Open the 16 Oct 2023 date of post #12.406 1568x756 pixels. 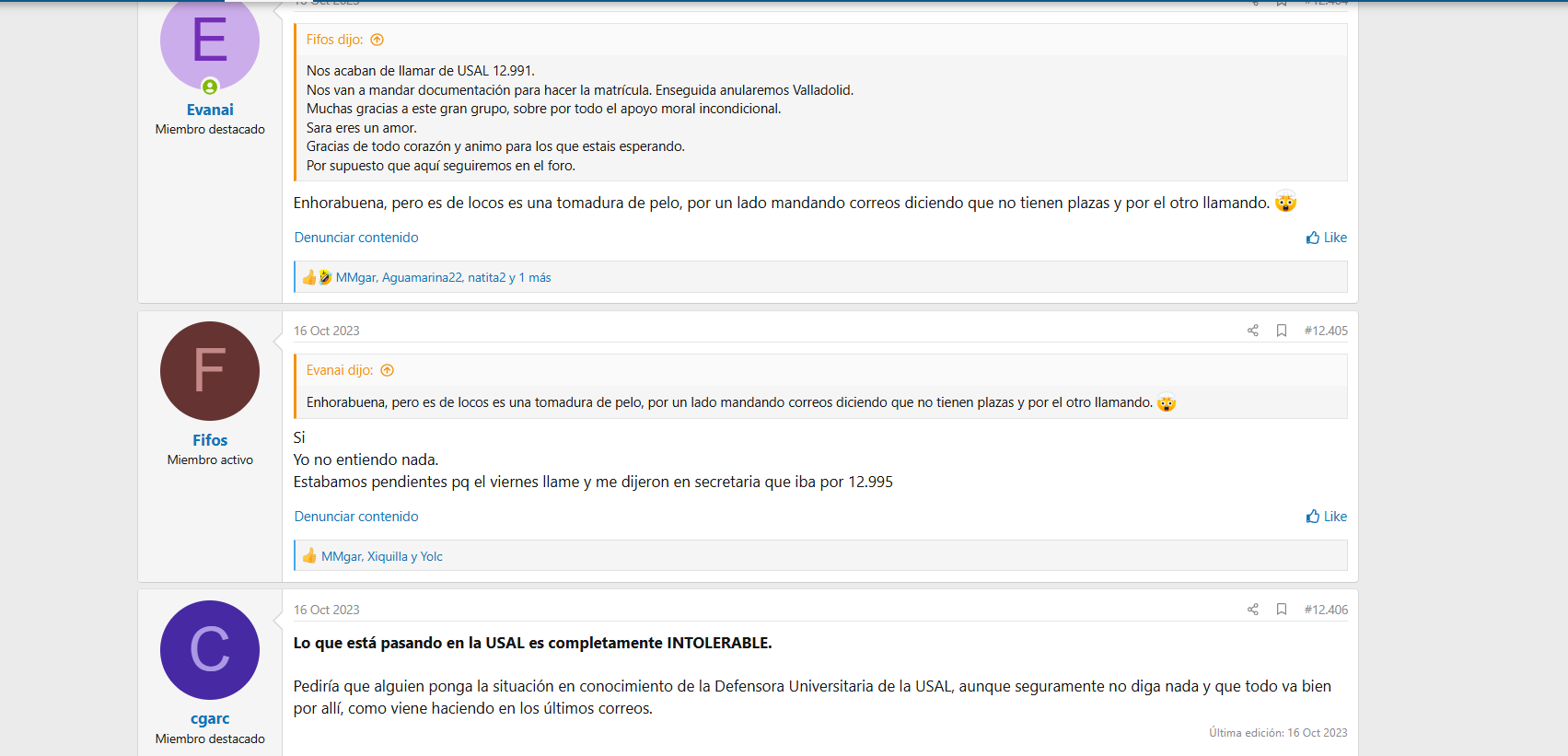click(x=327, y=610)
